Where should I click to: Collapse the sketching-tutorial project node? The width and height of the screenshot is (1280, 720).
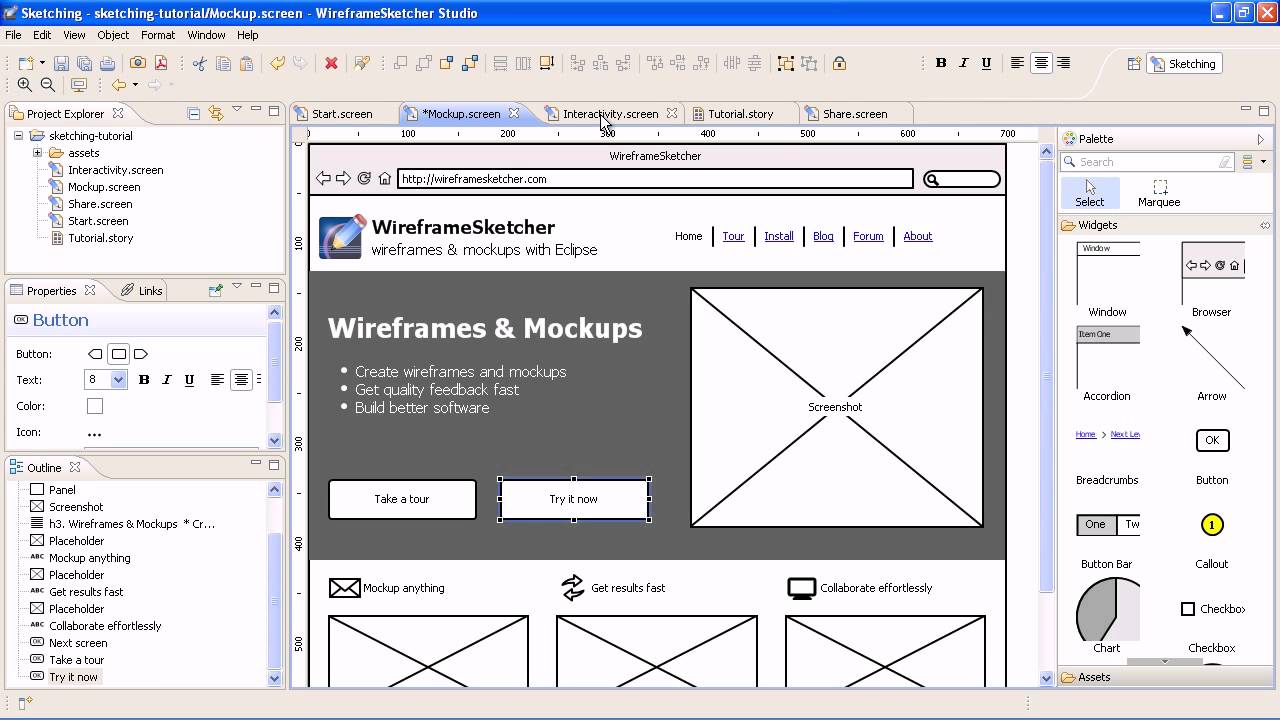pyautogui.click(x=18, y=136)
